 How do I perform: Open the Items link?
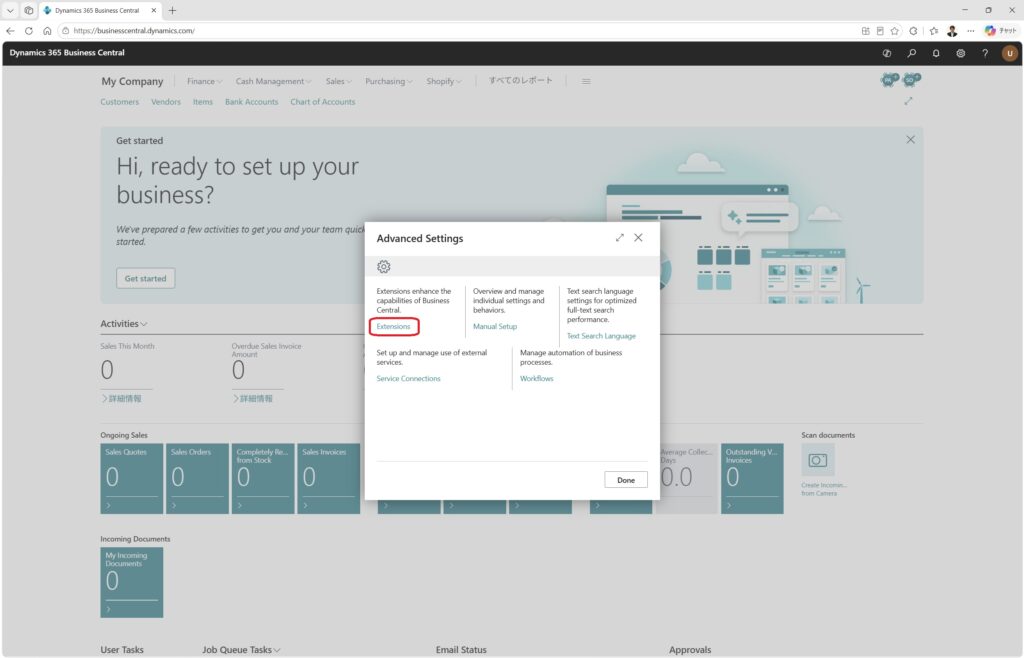202,102
